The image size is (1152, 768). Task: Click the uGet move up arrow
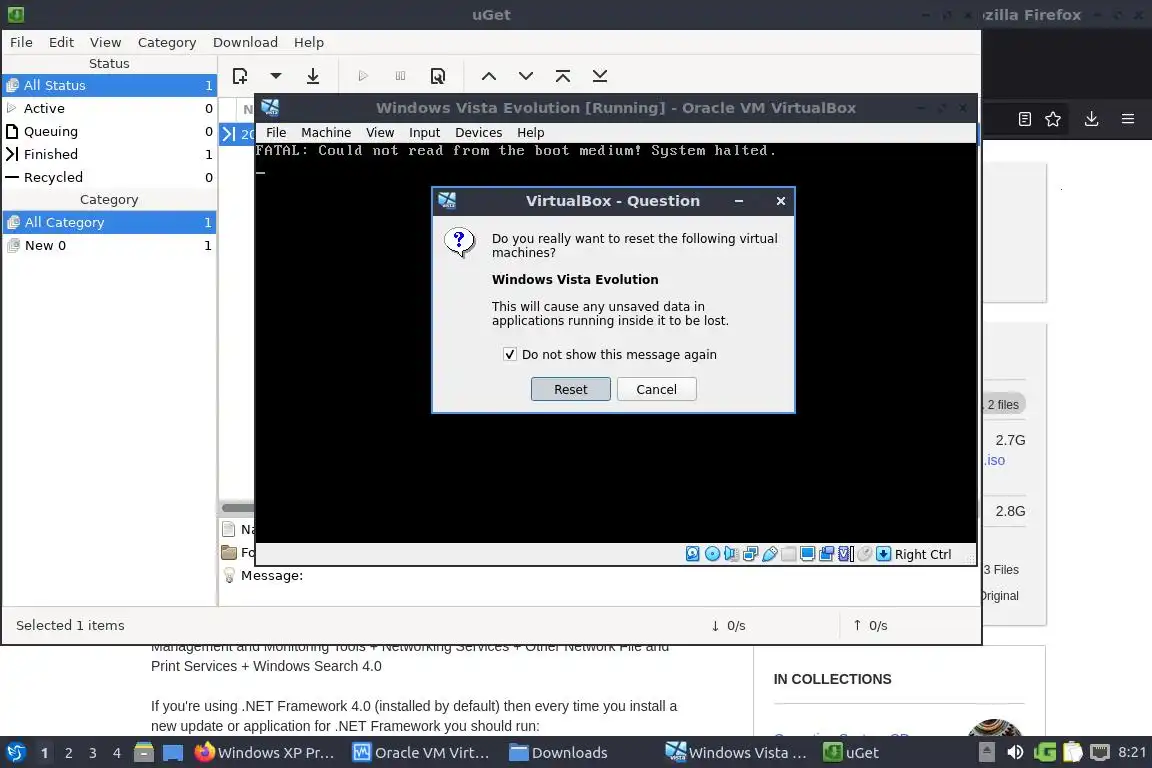click(x=489, y=76)
